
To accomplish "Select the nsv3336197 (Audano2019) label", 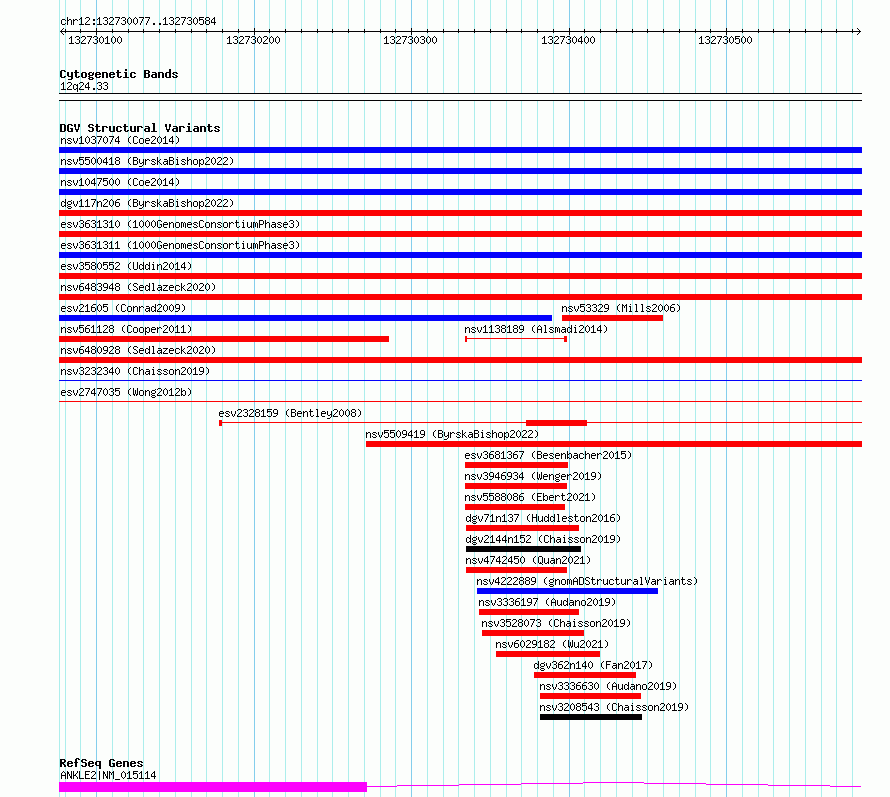I will (x=547, y=602).
